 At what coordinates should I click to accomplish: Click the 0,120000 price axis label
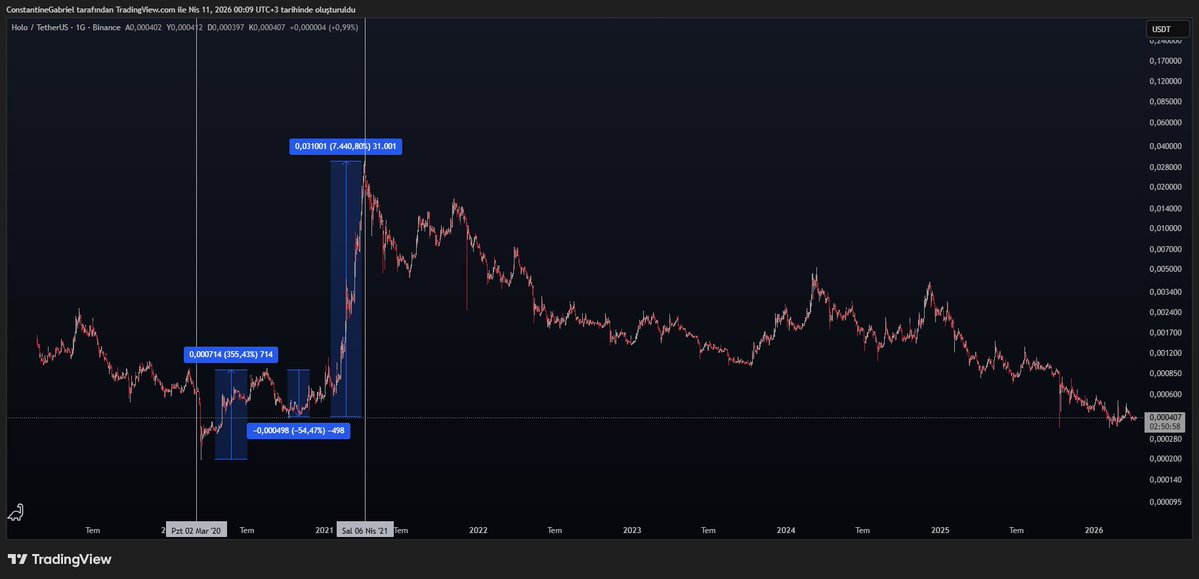1167,81
